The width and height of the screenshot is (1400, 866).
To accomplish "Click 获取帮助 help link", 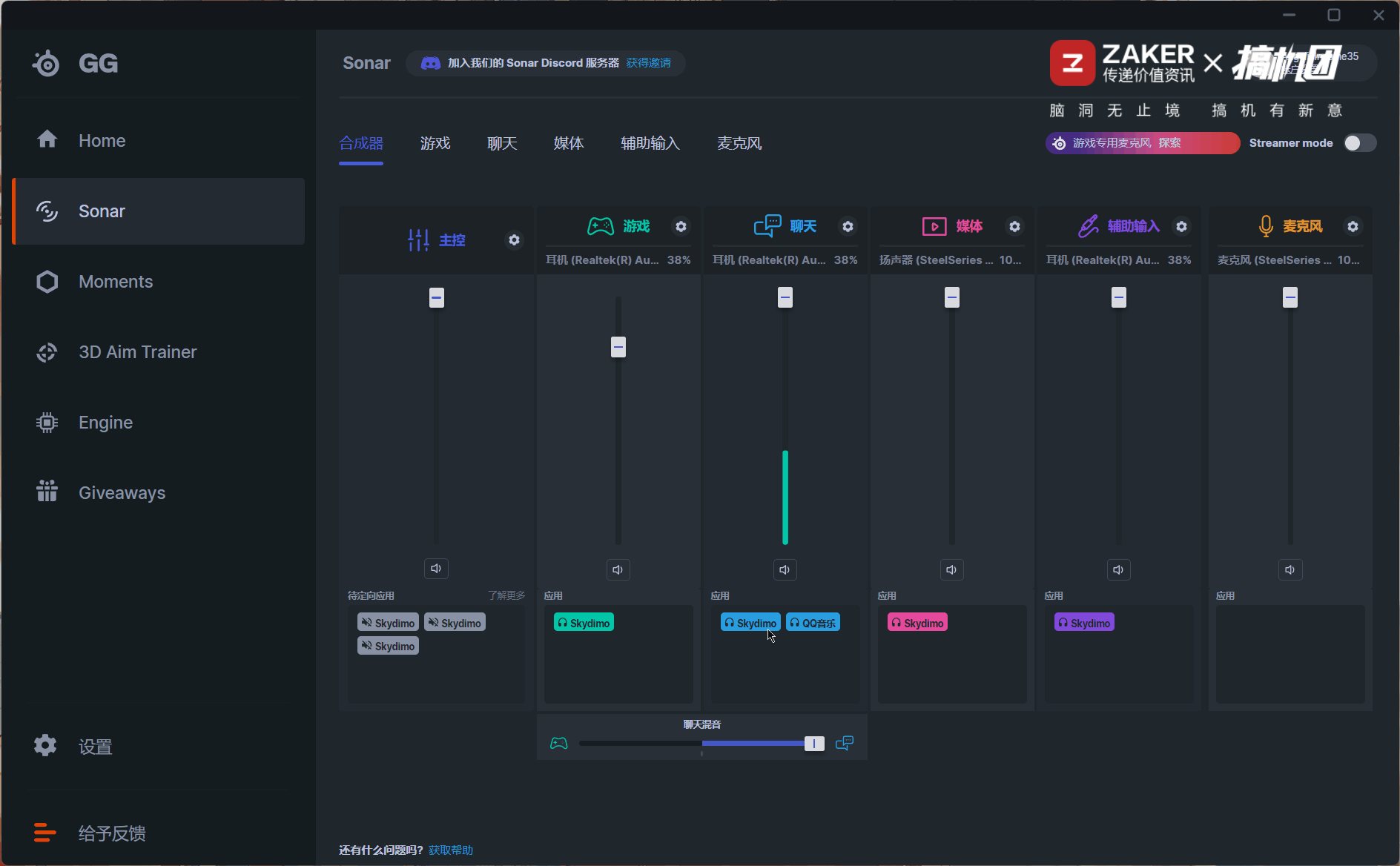I will point(451,850).
